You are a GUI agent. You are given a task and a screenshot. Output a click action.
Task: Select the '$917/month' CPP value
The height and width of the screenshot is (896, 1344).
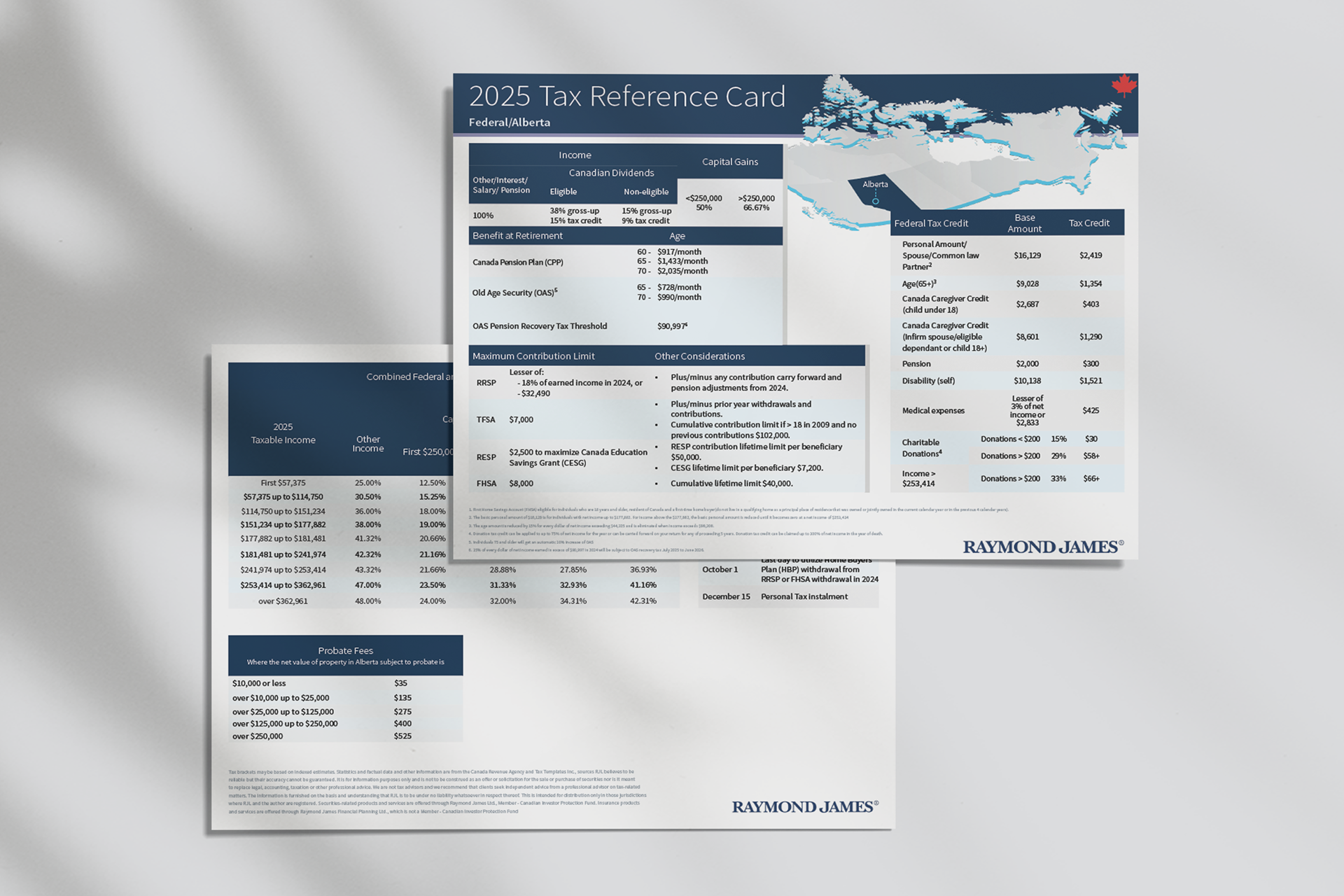[679, 252]
